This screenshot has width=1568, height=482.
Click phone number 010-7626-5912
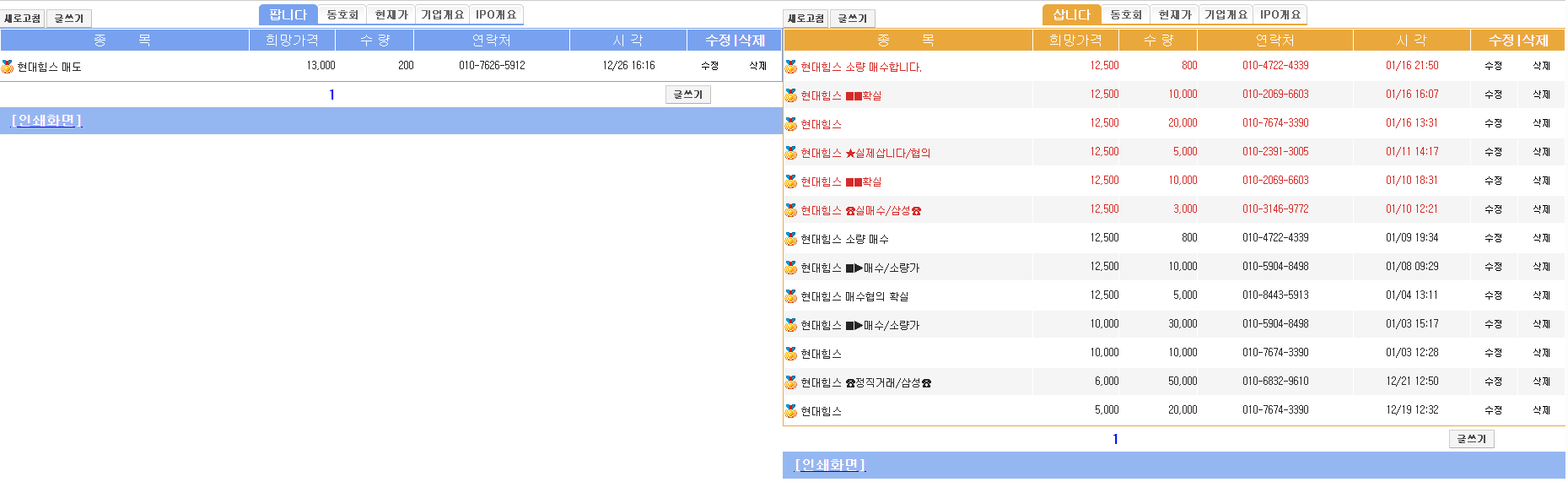click(x=492, y=66)
